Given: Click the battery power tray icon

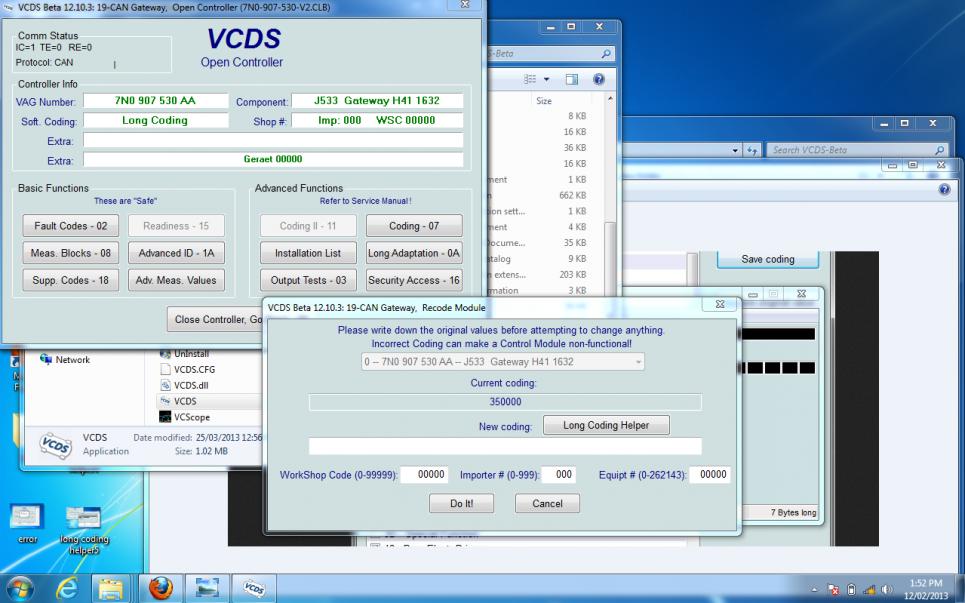Looking at the screenshot, I should click(852, 589).
